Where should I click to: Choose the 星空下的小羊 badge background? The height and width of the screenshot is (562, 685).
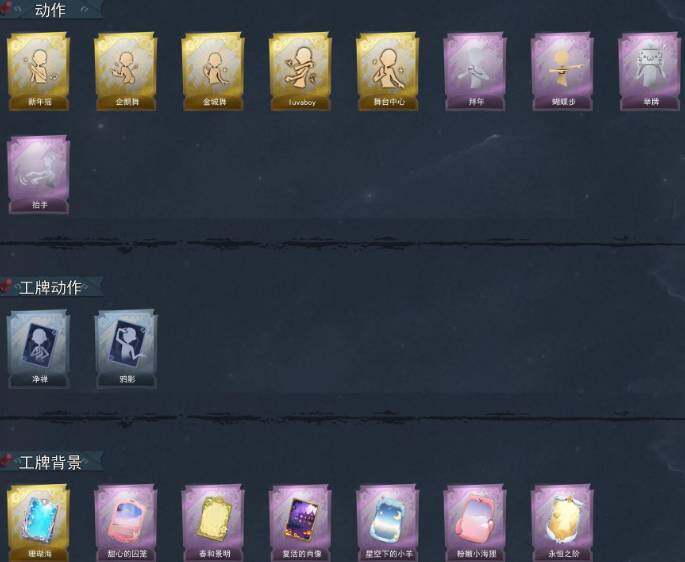[388, 523]
